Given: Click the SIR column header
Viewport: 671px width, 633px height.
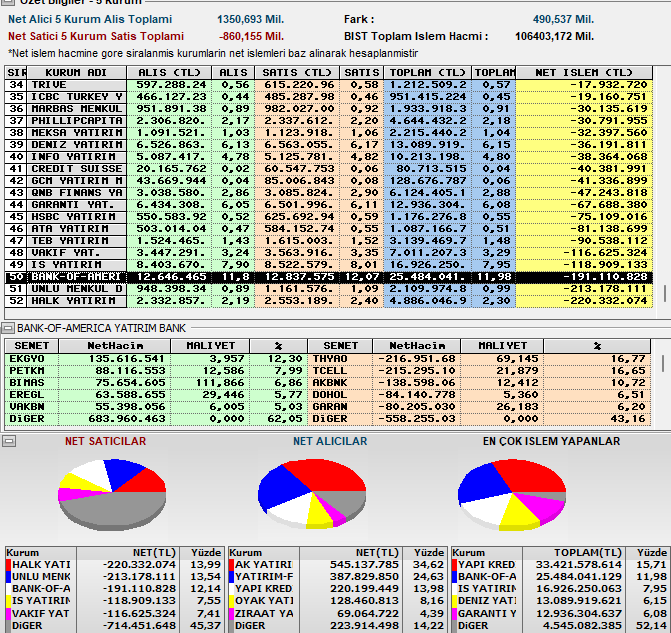Looking at the screenshot, I should click(16, 72).
